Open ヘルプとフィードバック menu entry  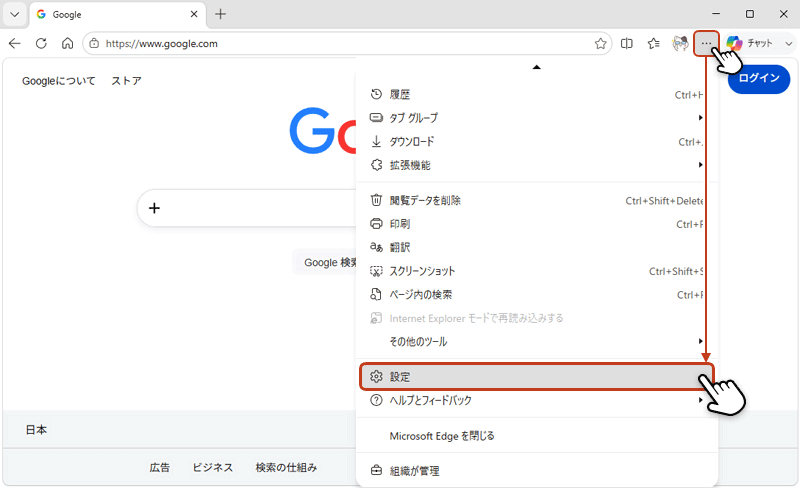(x=537, y=400)
